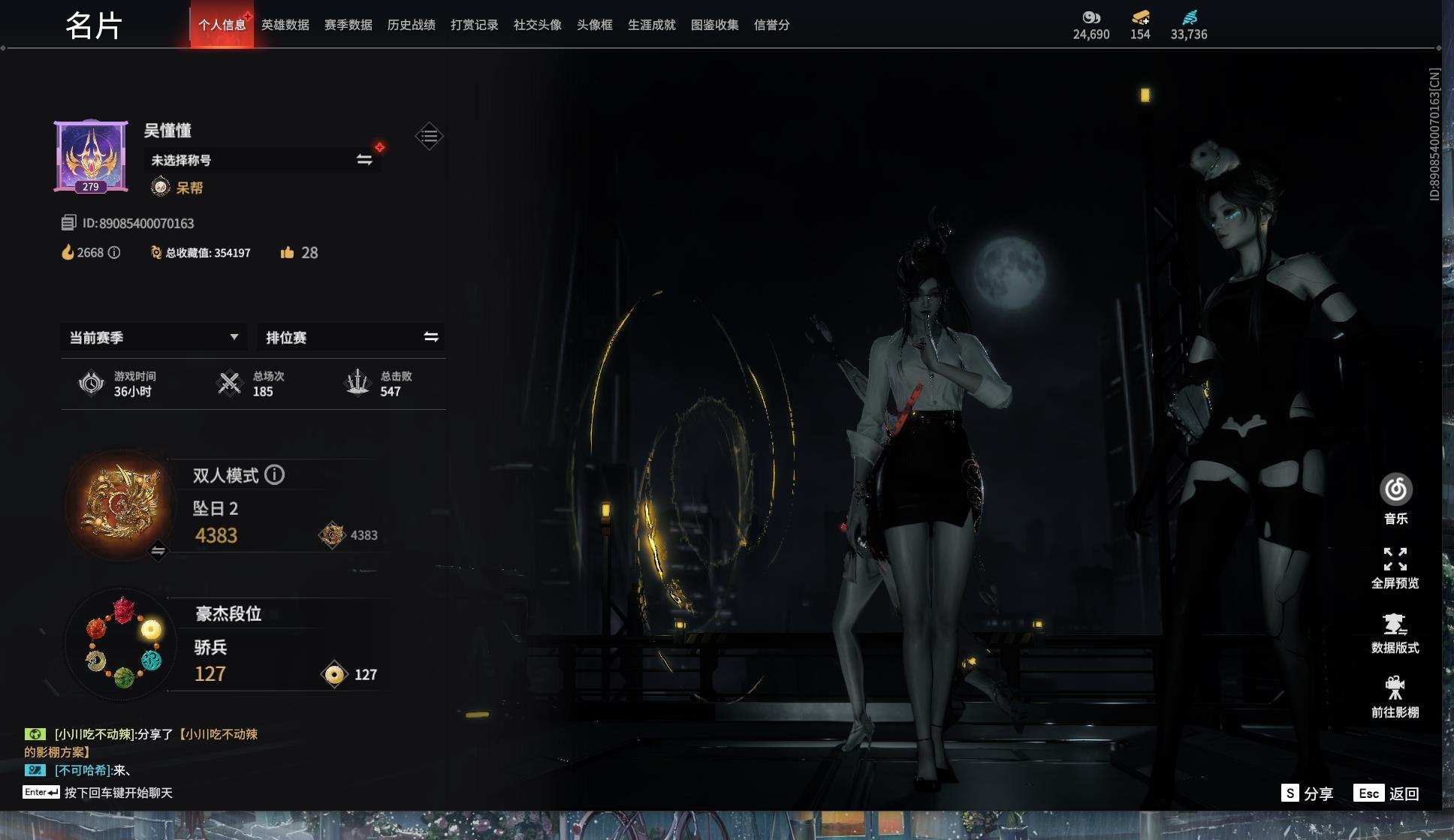The width and height of the screenshot is (1454, 840).
Task: Click the silver coin currency icon
Action: (1091, 17)
